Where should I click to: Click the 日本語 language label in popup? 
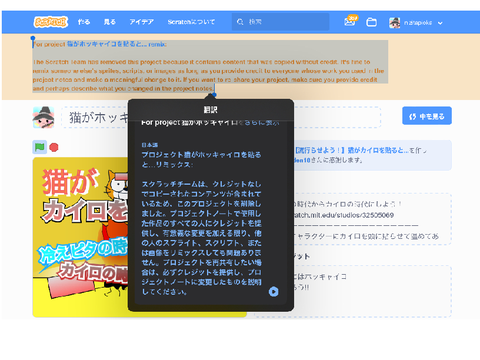[x=150, y=145]
